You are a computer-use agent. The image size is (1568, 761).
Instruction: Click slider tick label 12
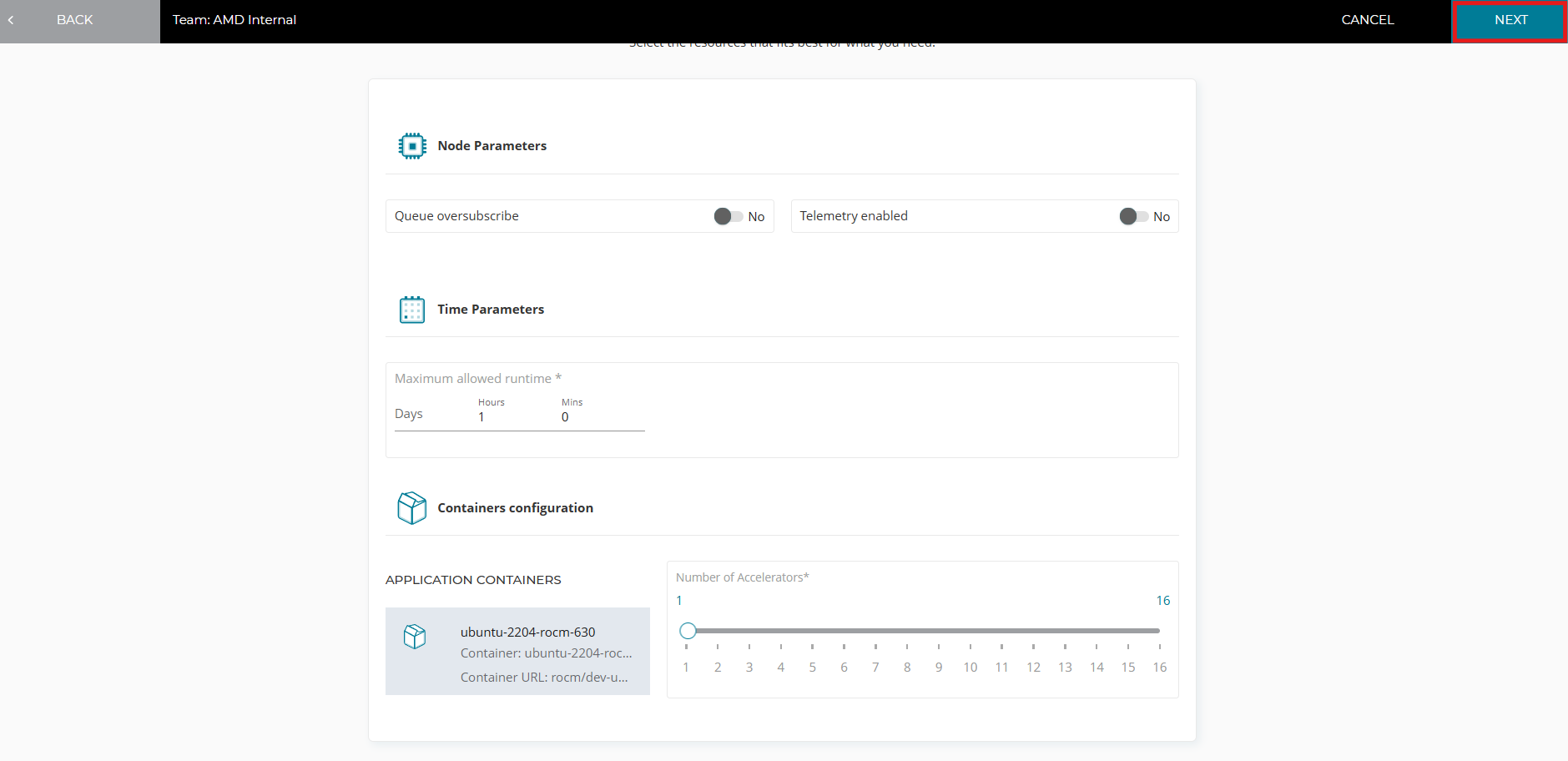point(1033,668)
